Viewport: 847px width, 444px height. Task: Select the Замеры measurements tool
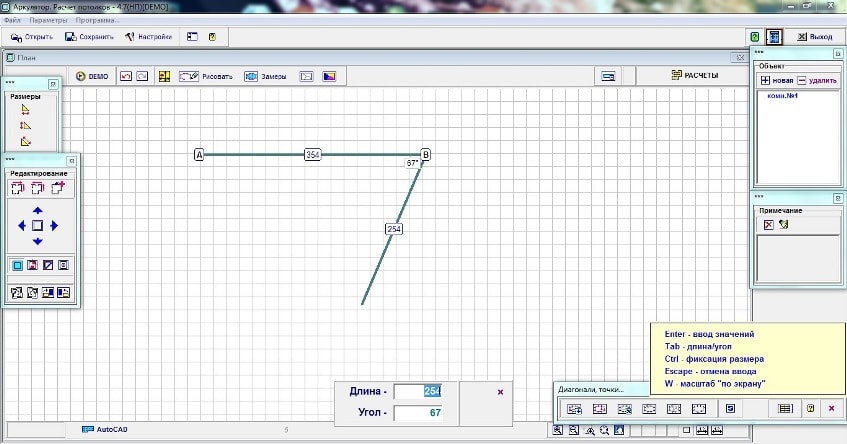(x=265, y=76)
